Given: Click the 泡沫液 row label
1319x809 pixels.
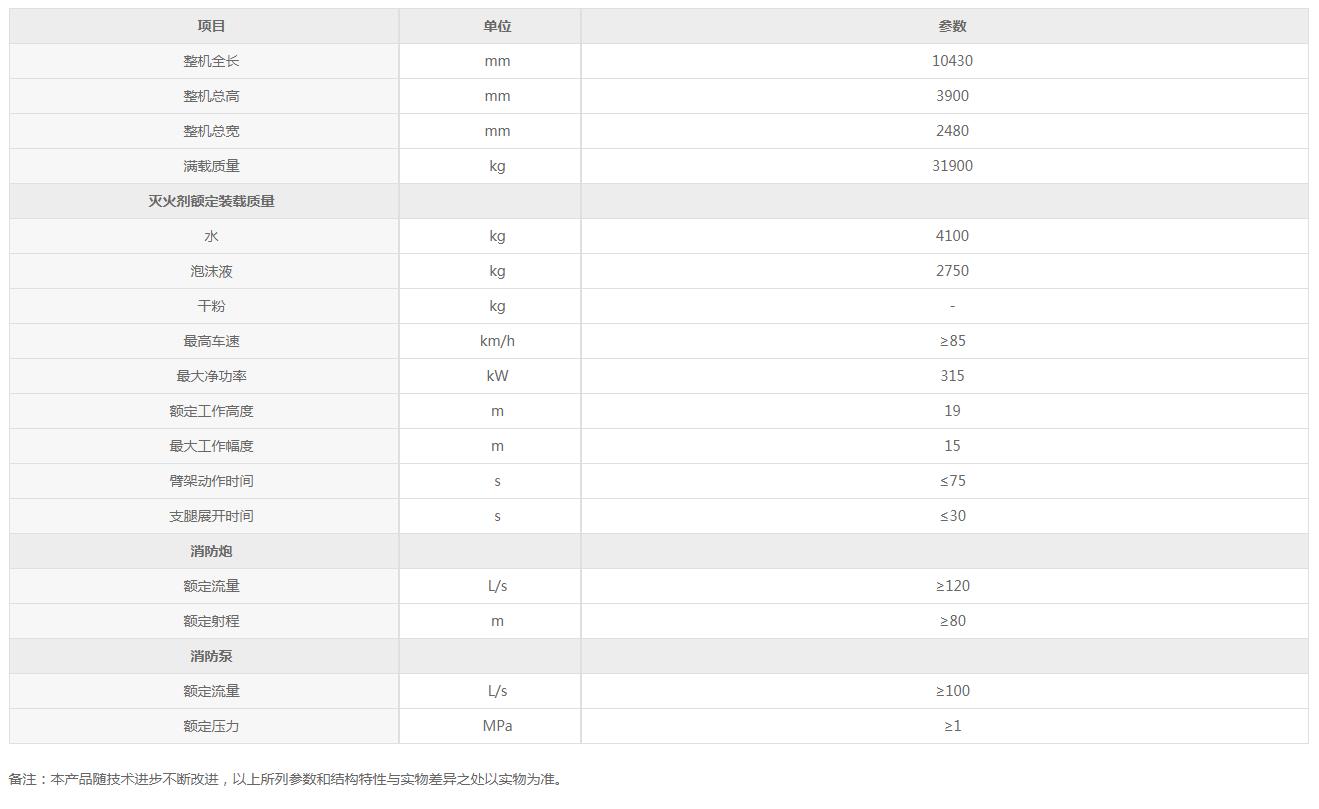Looking at the screenshot, I should pos(211,271).
